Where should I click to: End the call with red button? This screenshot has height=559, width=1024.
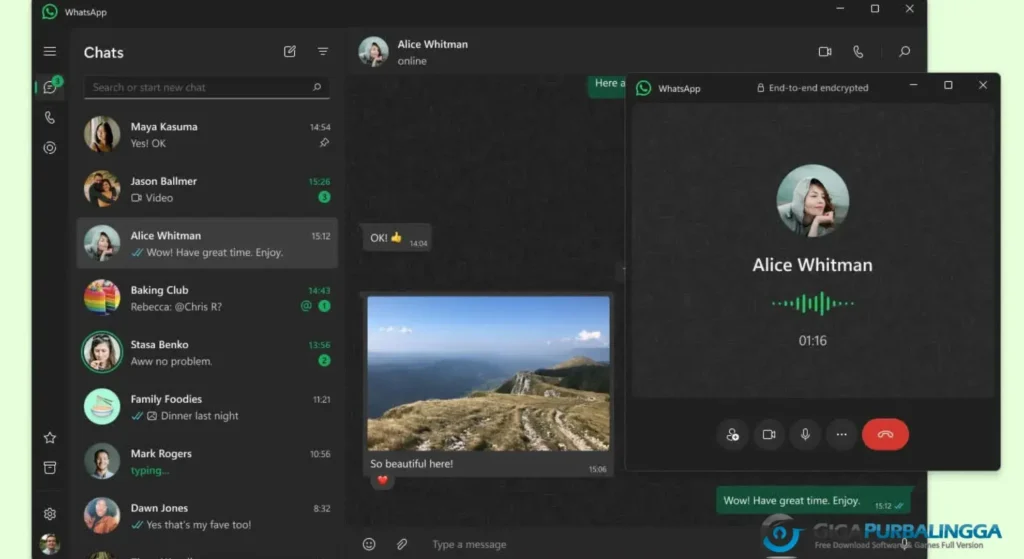pyautogui.click(x=886, y=434)
